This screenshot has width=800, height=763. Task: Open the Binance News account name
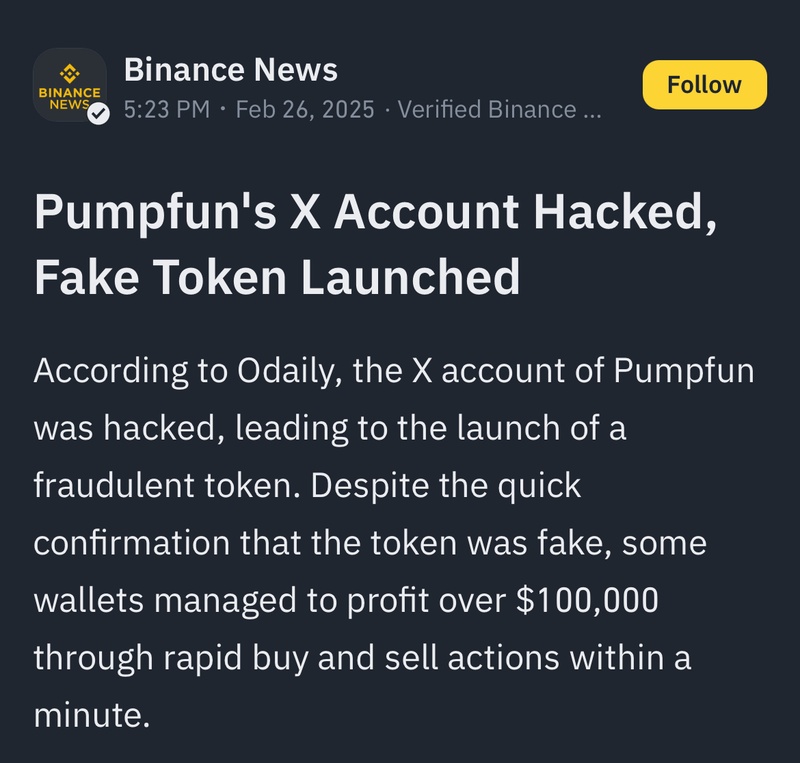pos(231,70)
